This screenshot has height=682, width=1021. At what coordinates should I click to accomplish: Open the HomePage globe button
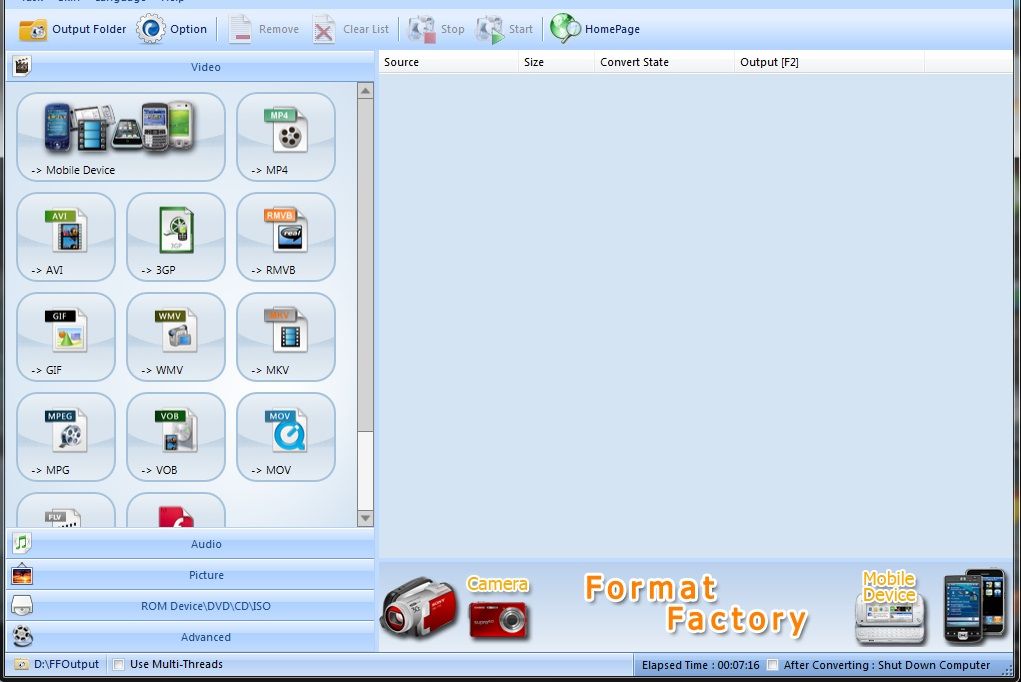(x=595, y=29)
